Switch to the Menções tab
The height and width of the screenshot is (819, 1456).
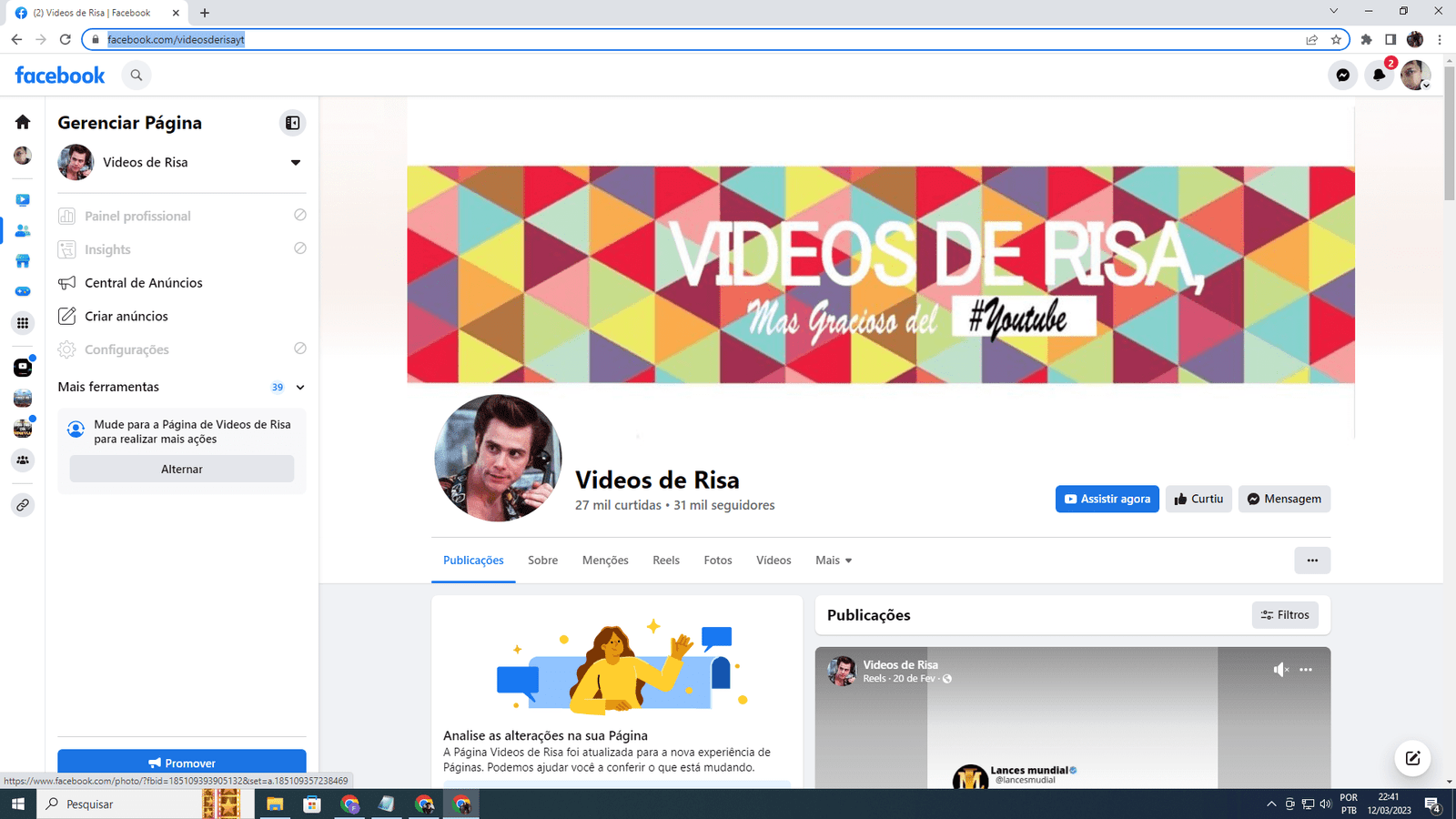605,561
